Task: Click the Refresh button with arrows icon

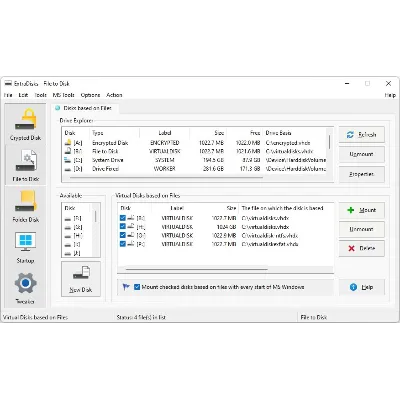Action: tap(362, 135)
